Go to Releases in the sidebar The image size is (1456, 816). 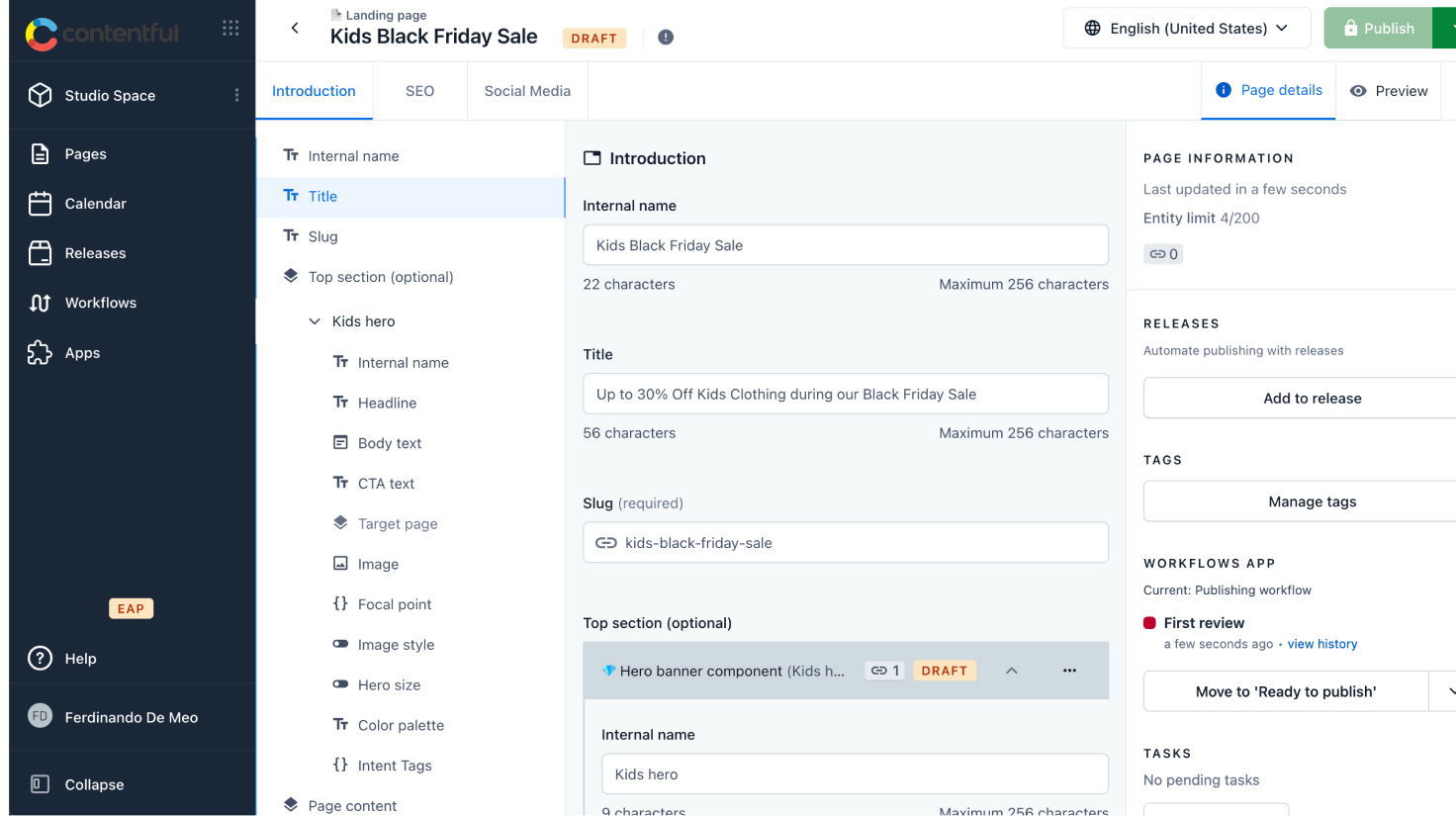point(95,253)
